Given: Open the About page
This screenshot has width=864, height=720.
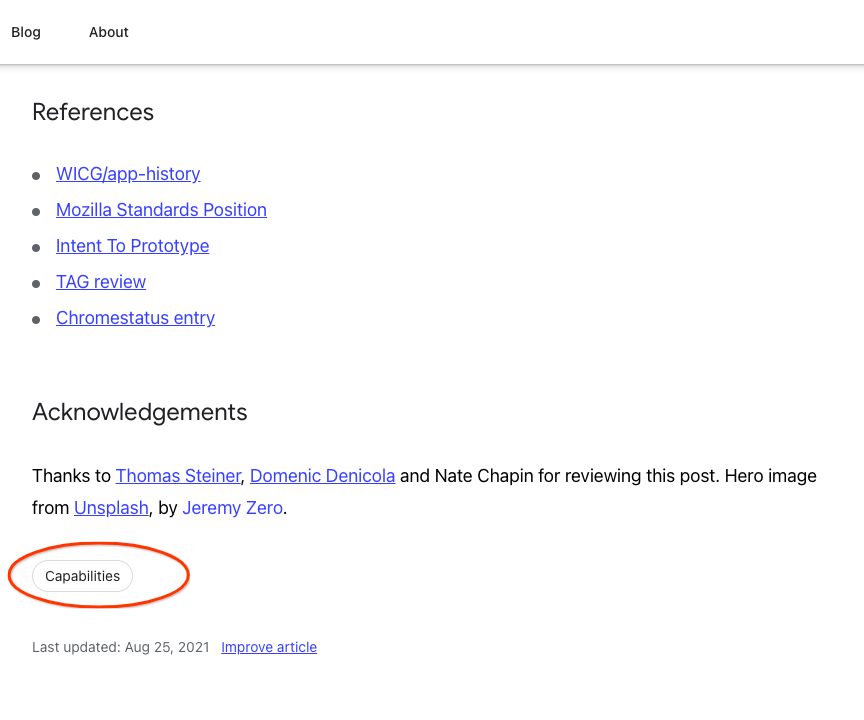Looking at the screenshot, I should (x=108, y=31).
